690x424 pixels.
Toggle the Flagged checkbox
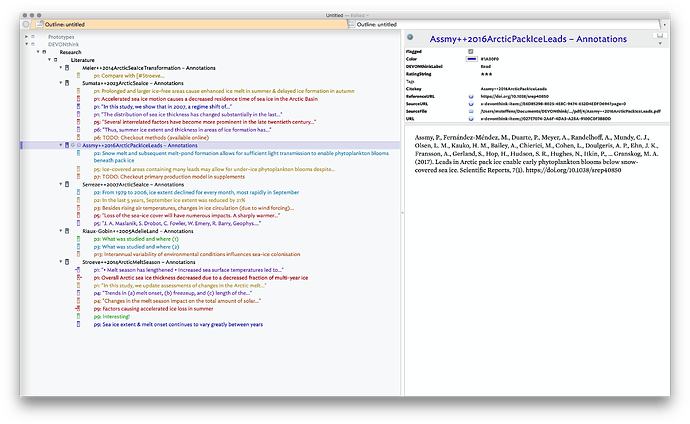[x=471, y=51]
